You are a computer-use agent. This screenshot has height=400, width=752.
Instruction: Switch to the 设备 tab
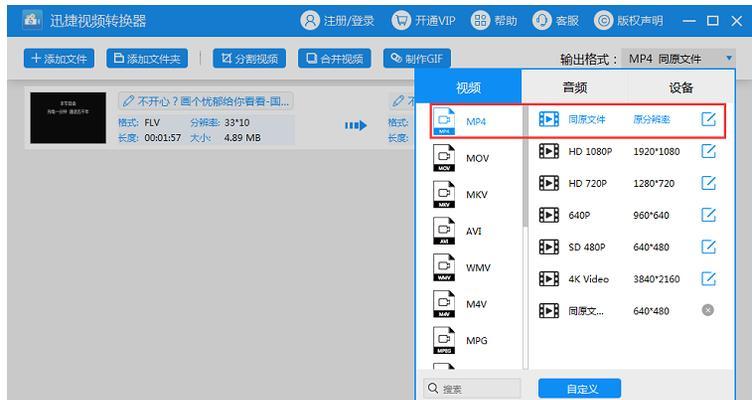(x=681, y=87)
